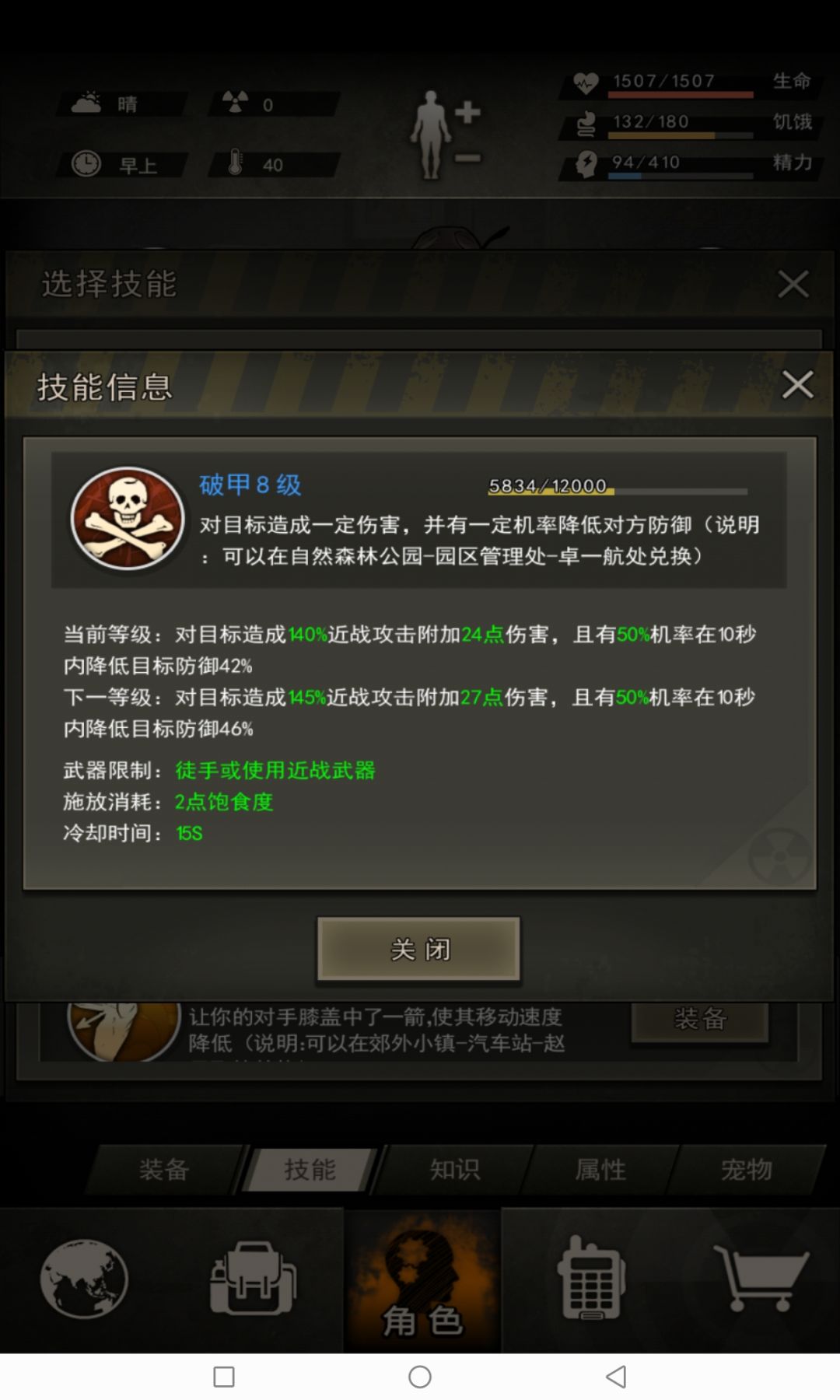This screenshot has height=1400, width=840.
Task: Select the 技能 tab
Action: point(310,1169)
